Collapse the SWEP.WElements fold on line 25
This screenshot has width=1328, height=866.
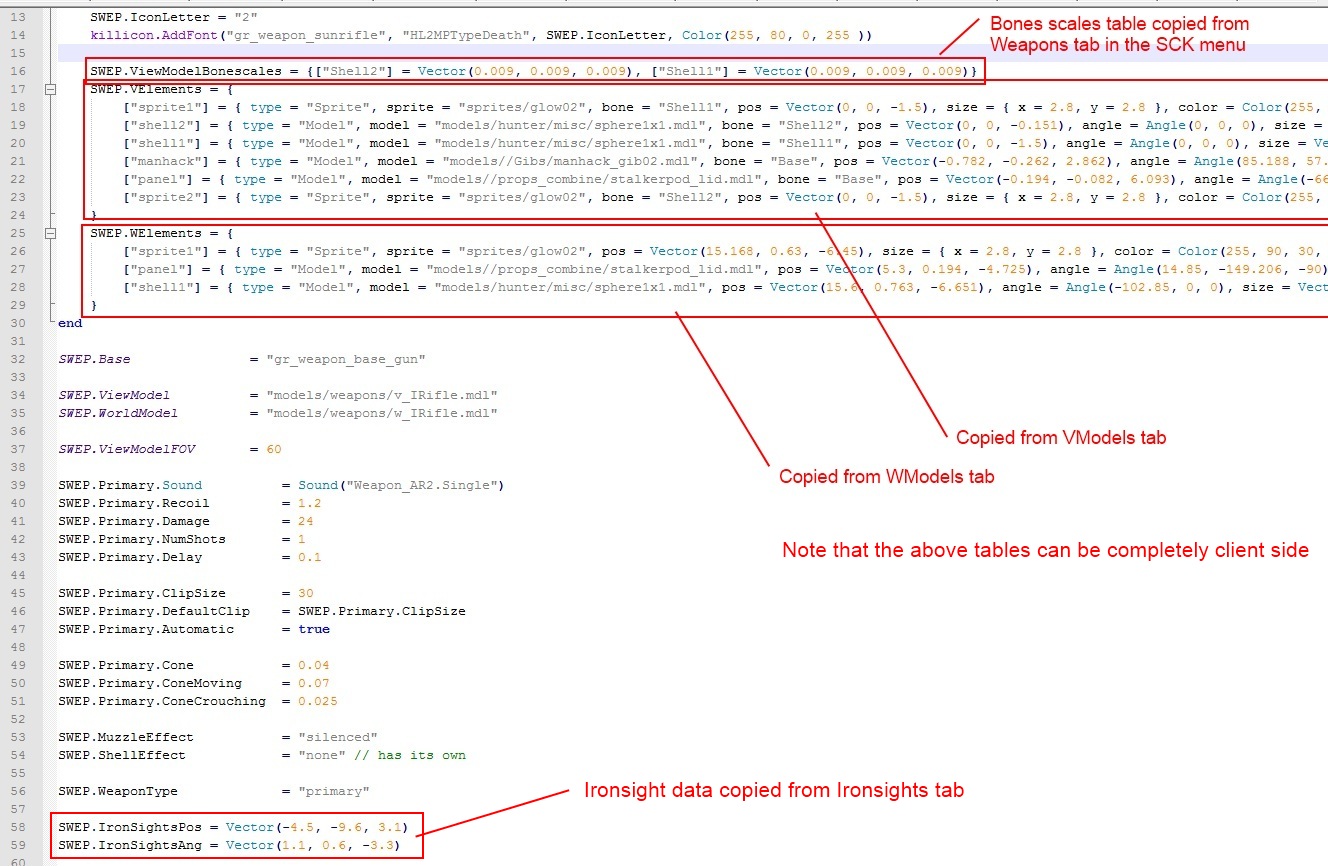49,234
